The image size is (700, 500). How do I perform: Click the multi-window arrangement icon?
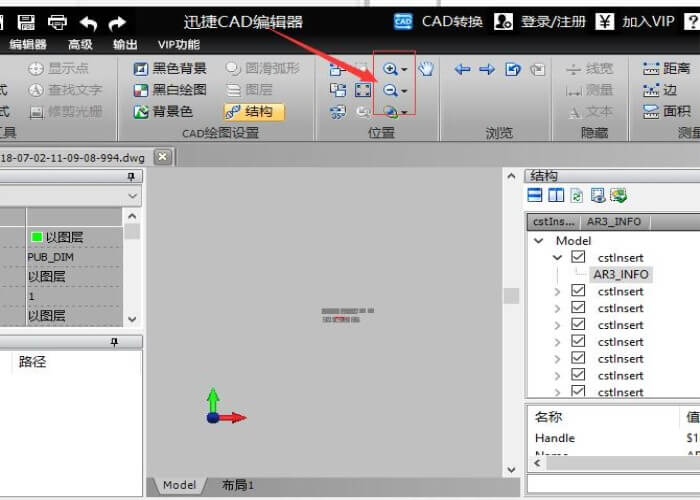tap(338, 90)
